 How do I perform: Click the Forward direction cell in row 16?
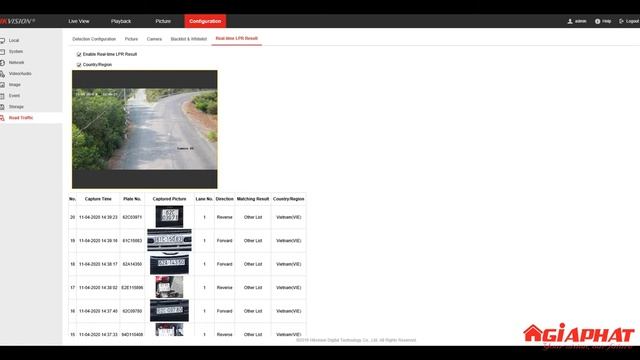point(224,311)
